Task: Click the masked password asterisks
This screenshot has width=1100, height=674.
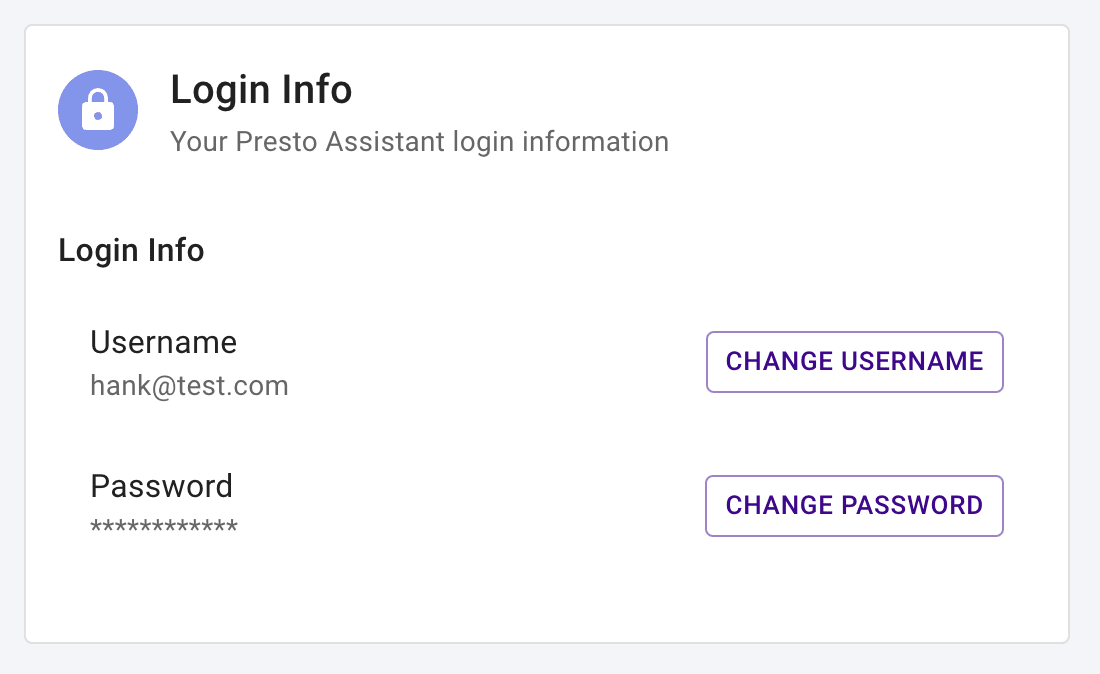Action: pyautogui.click(x=164, y=527)
